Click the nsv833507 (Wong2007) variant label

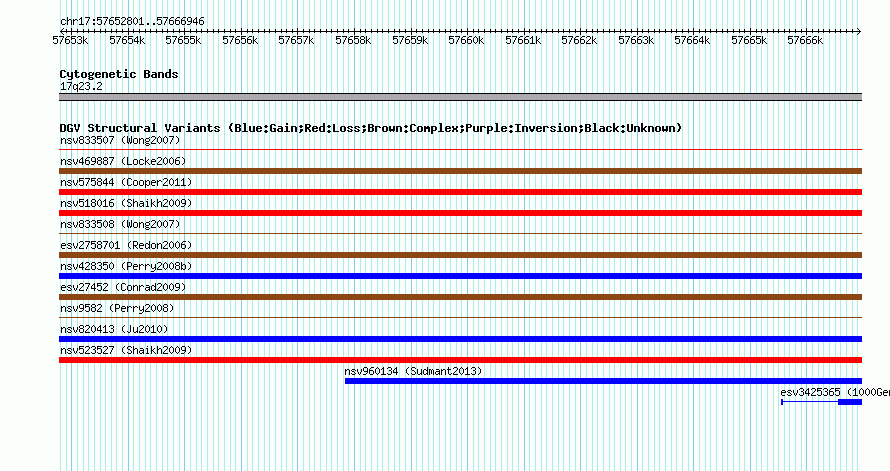point(120,140)
